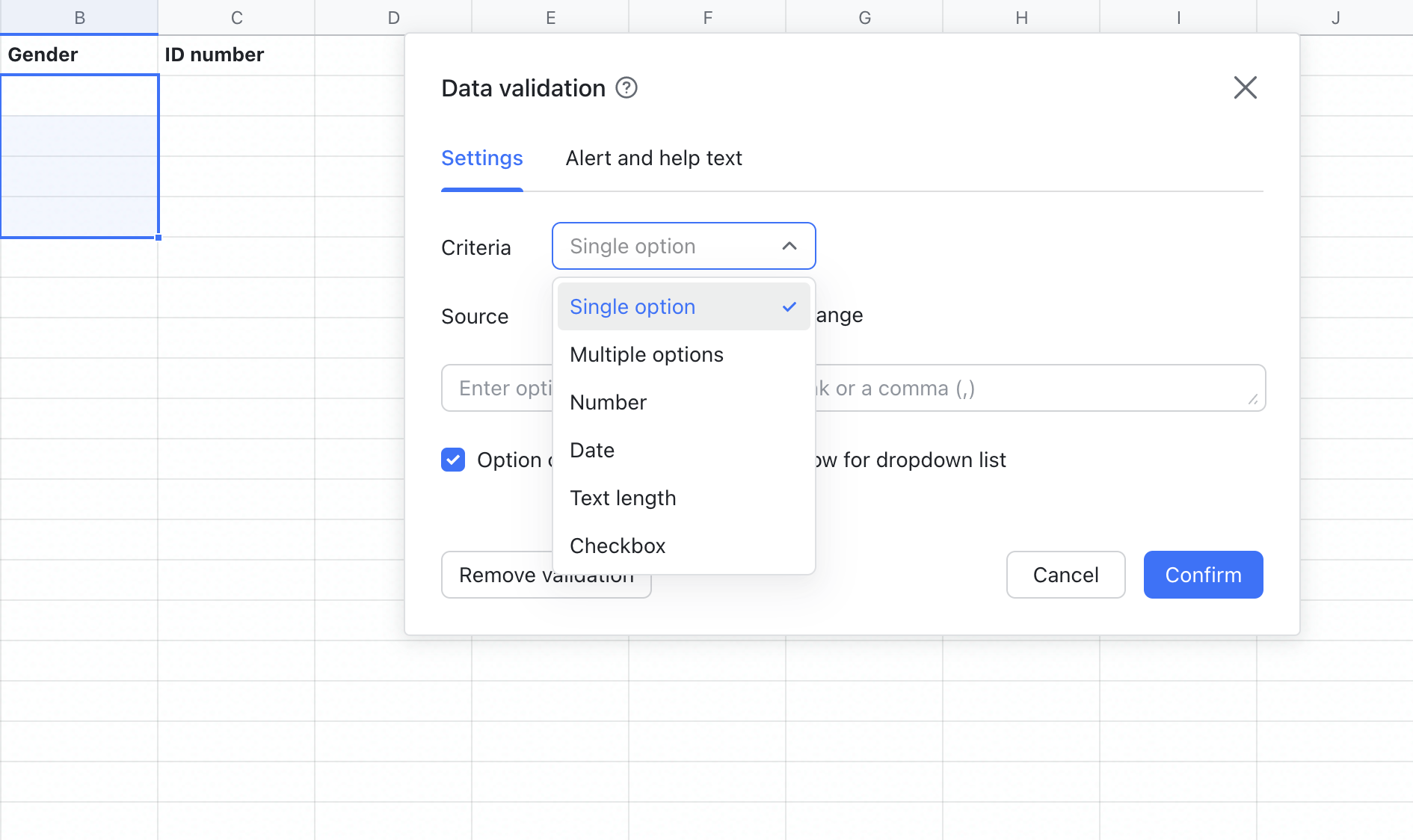The height and width of the screenshot is (840, 1413).
Task: Cancel the validation changes
Action: pos(1065,575)
